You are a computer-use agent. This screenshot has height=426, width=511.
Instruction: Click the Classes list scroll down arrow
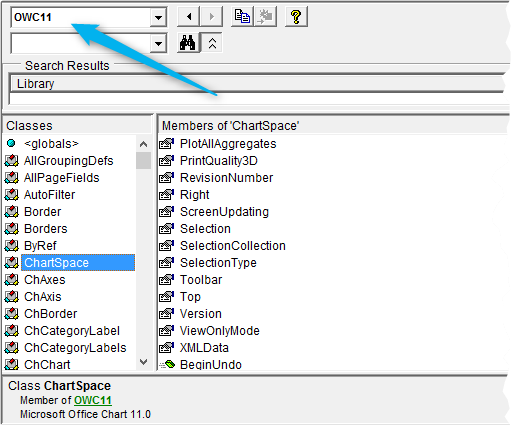(144, 362)
